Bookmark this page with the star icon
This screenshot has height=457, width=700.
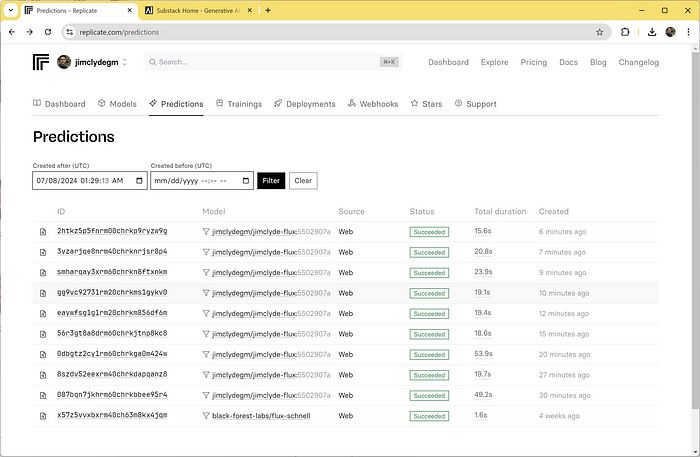tap(599, 31)
